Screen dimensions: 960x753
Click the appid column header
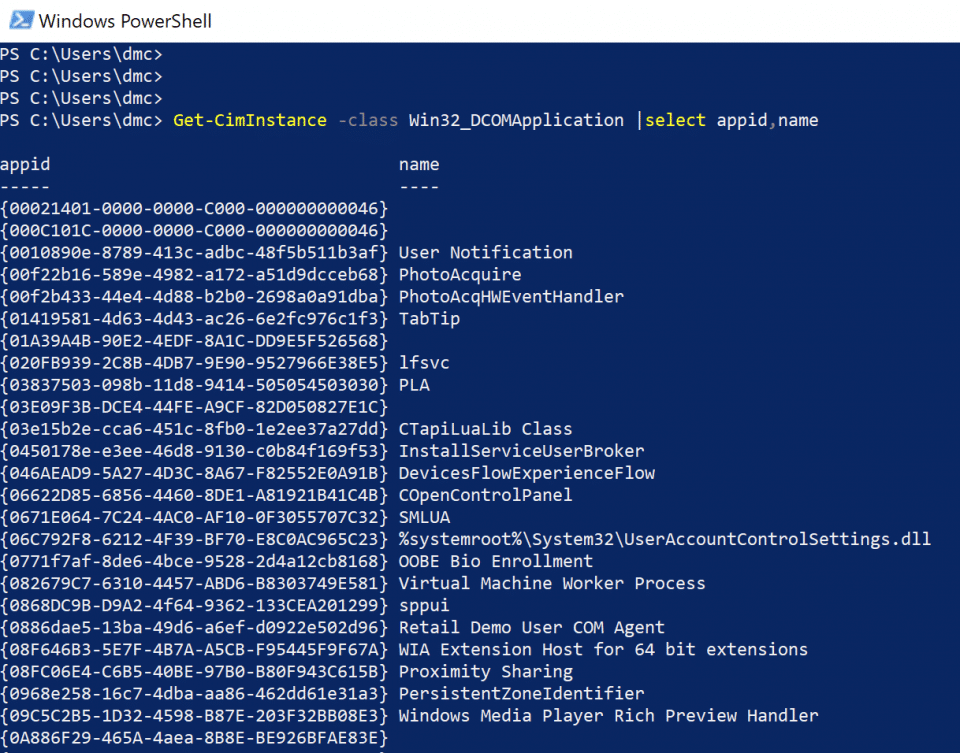tap(25, 165)
